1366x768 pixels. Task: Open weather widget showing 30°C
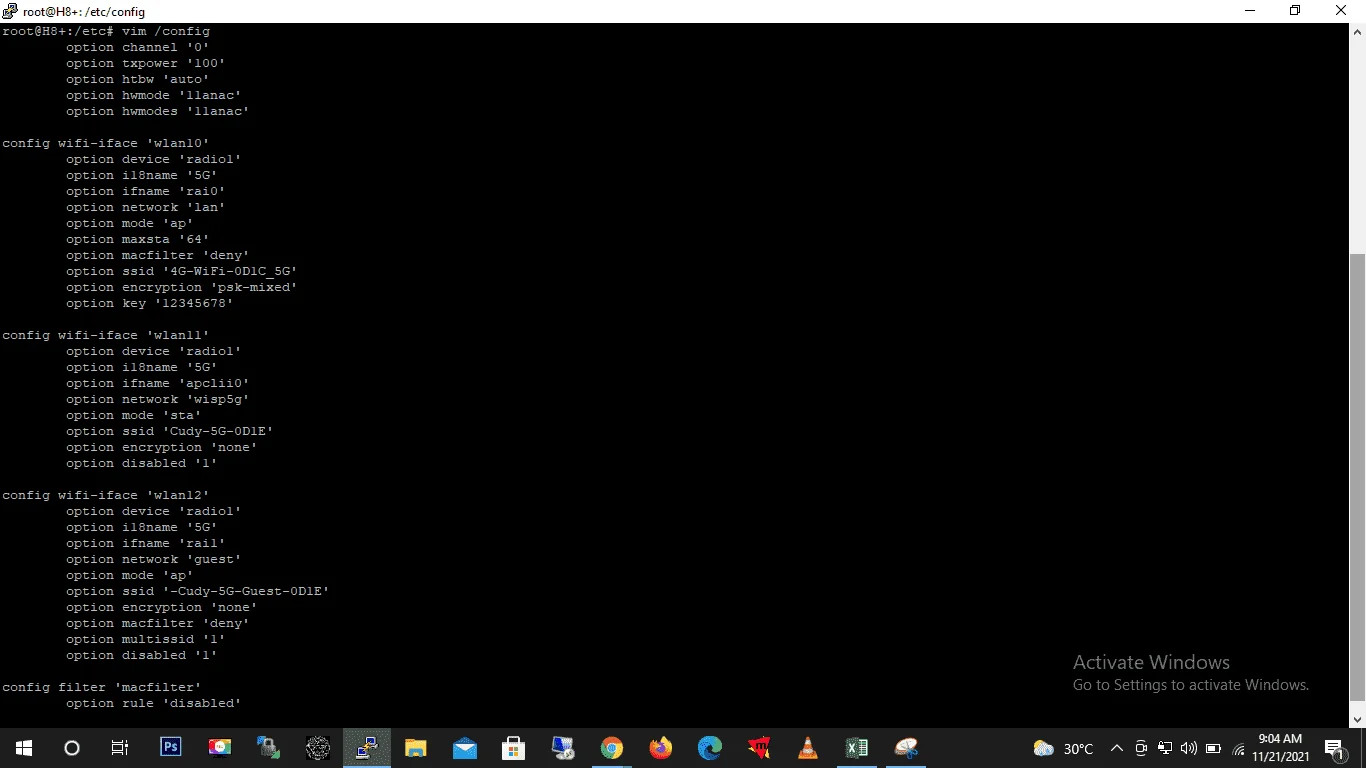tap(1063, 748)
